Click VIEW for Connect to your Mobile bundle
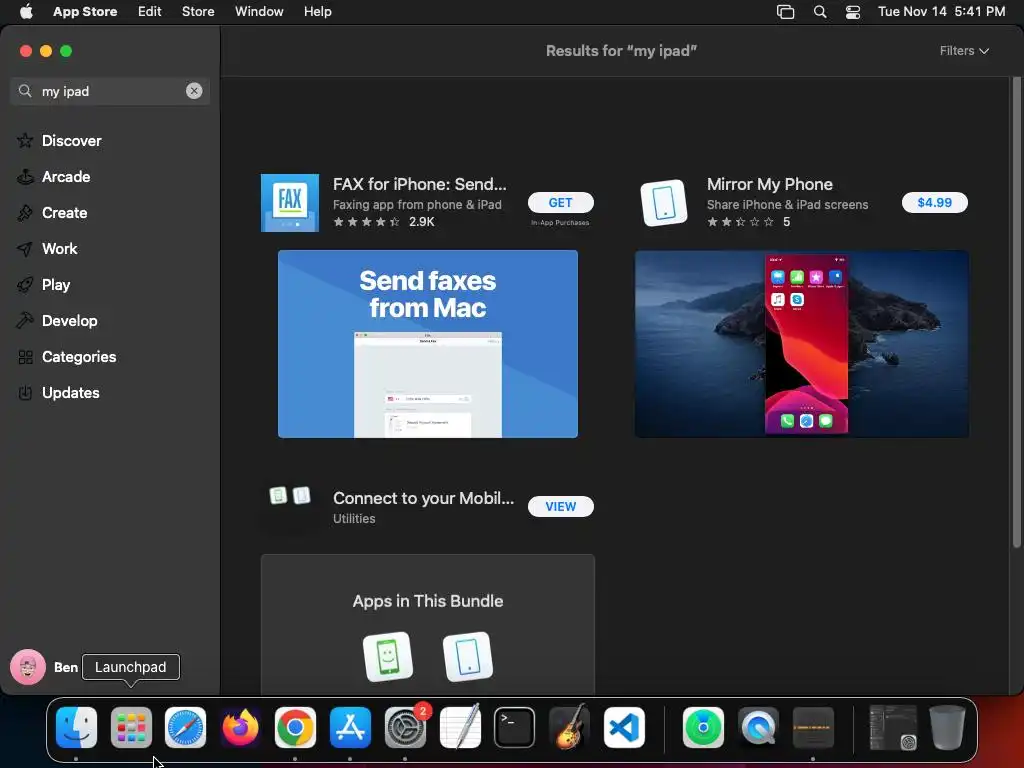This screenshot has width=1024, height=768. click(x=560, y=506)
